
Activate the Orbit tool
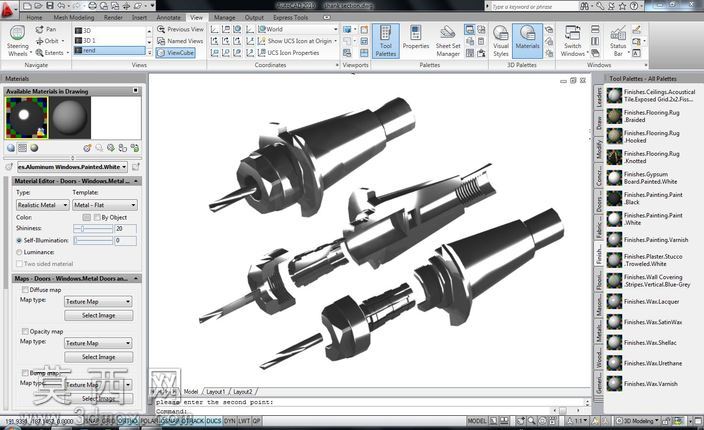[x=49, y=41]
